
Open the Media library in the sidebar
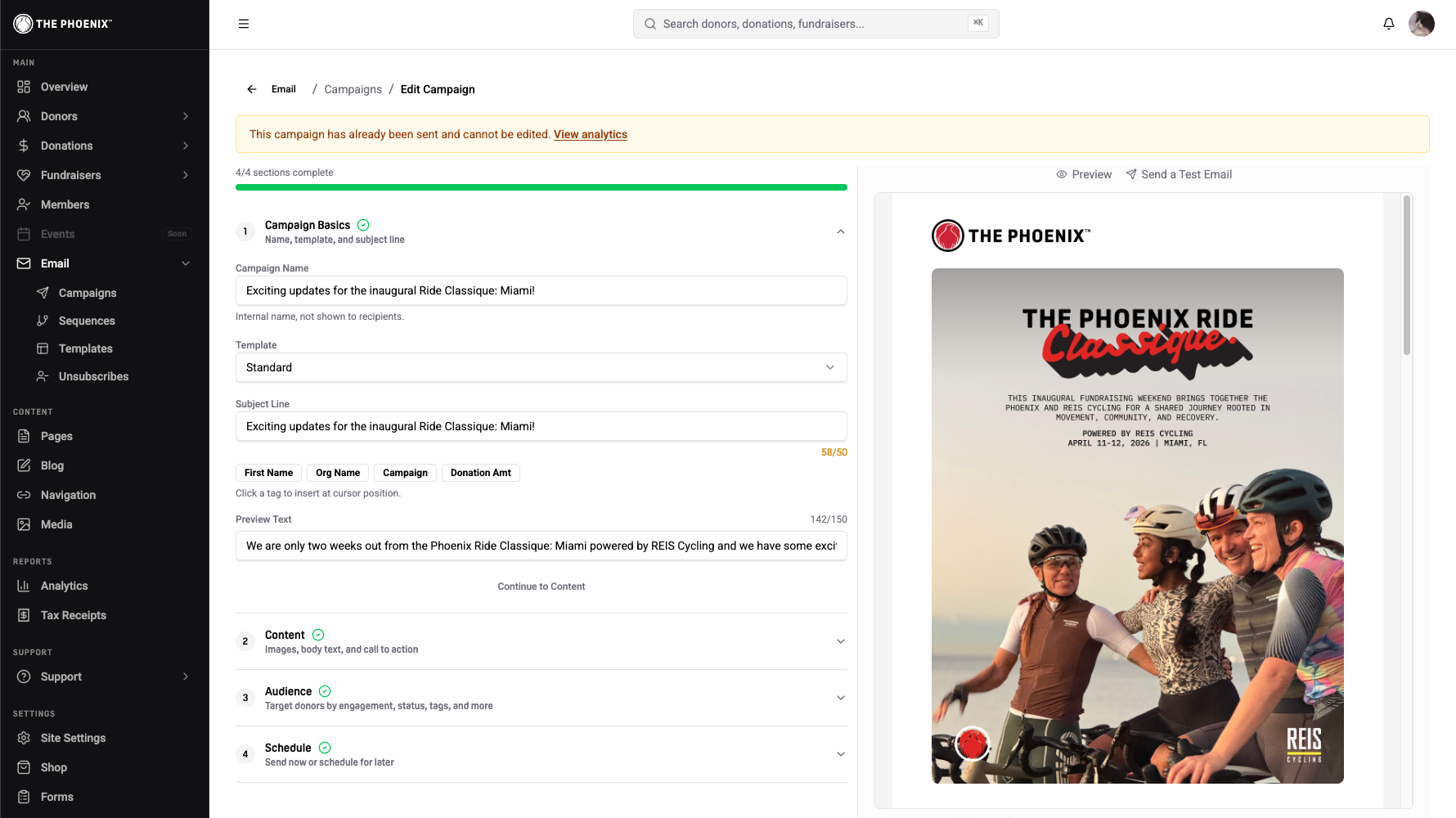point(56,524)
